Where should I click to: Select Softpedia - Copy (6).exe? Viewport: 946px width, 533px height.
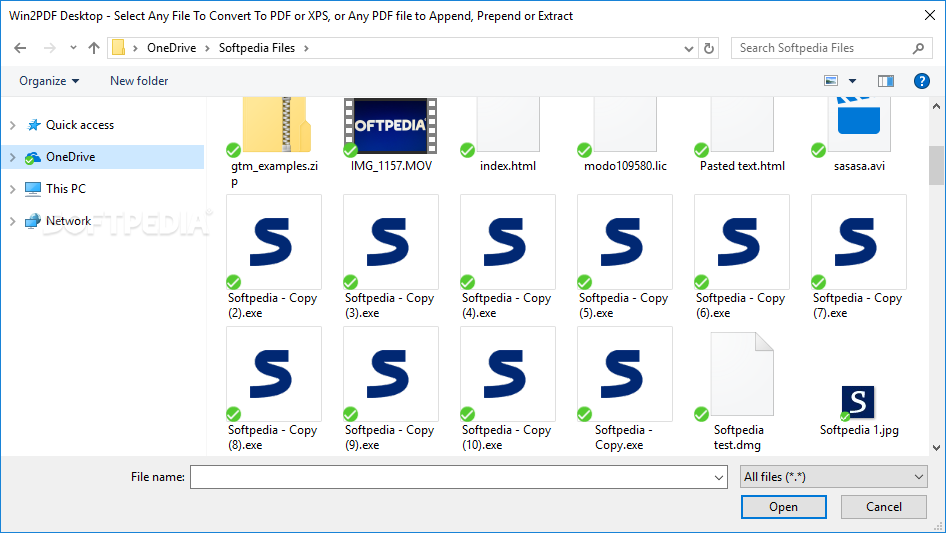click(742, 257)
